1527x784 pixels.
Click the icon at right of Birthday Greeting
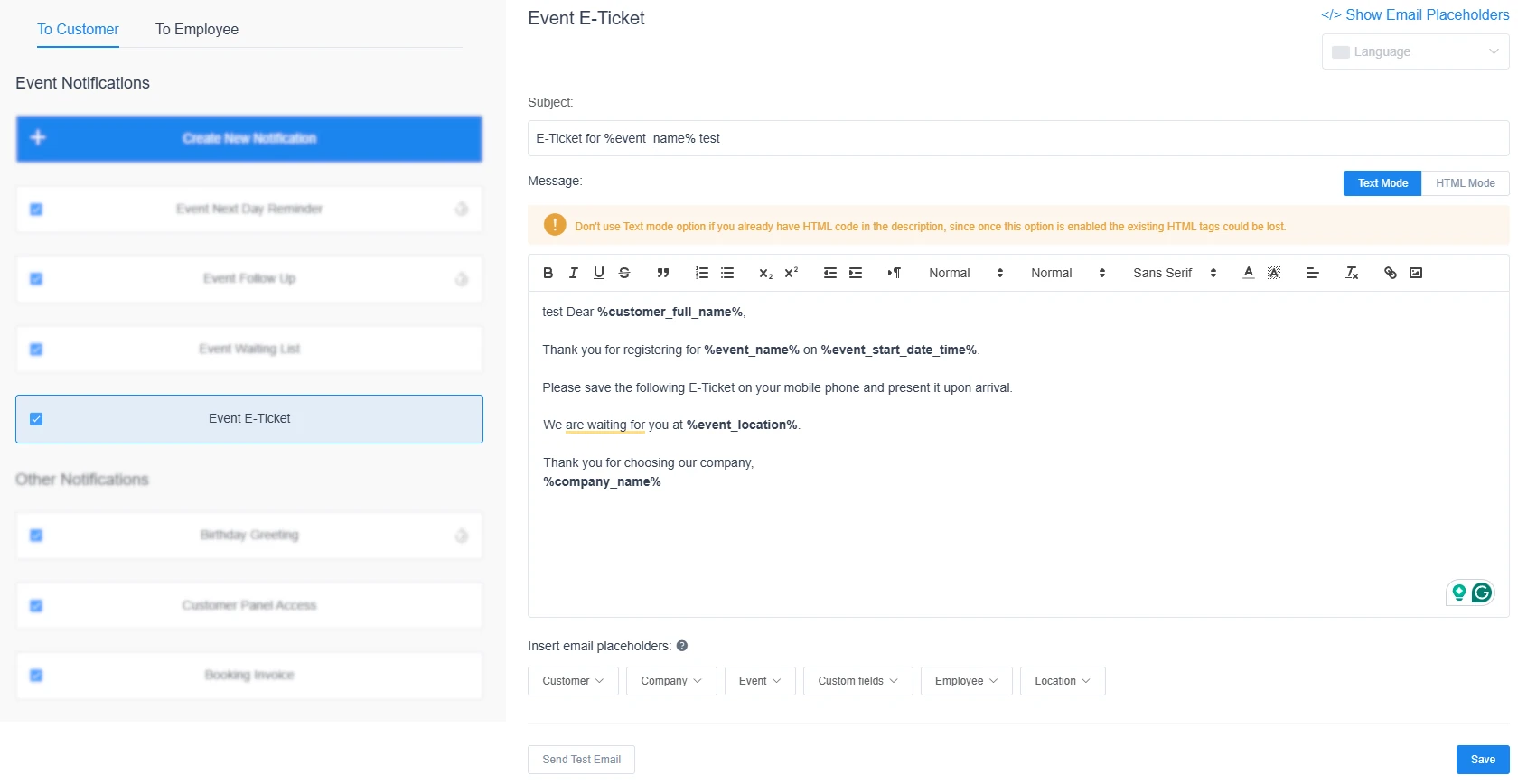point(461,536)
